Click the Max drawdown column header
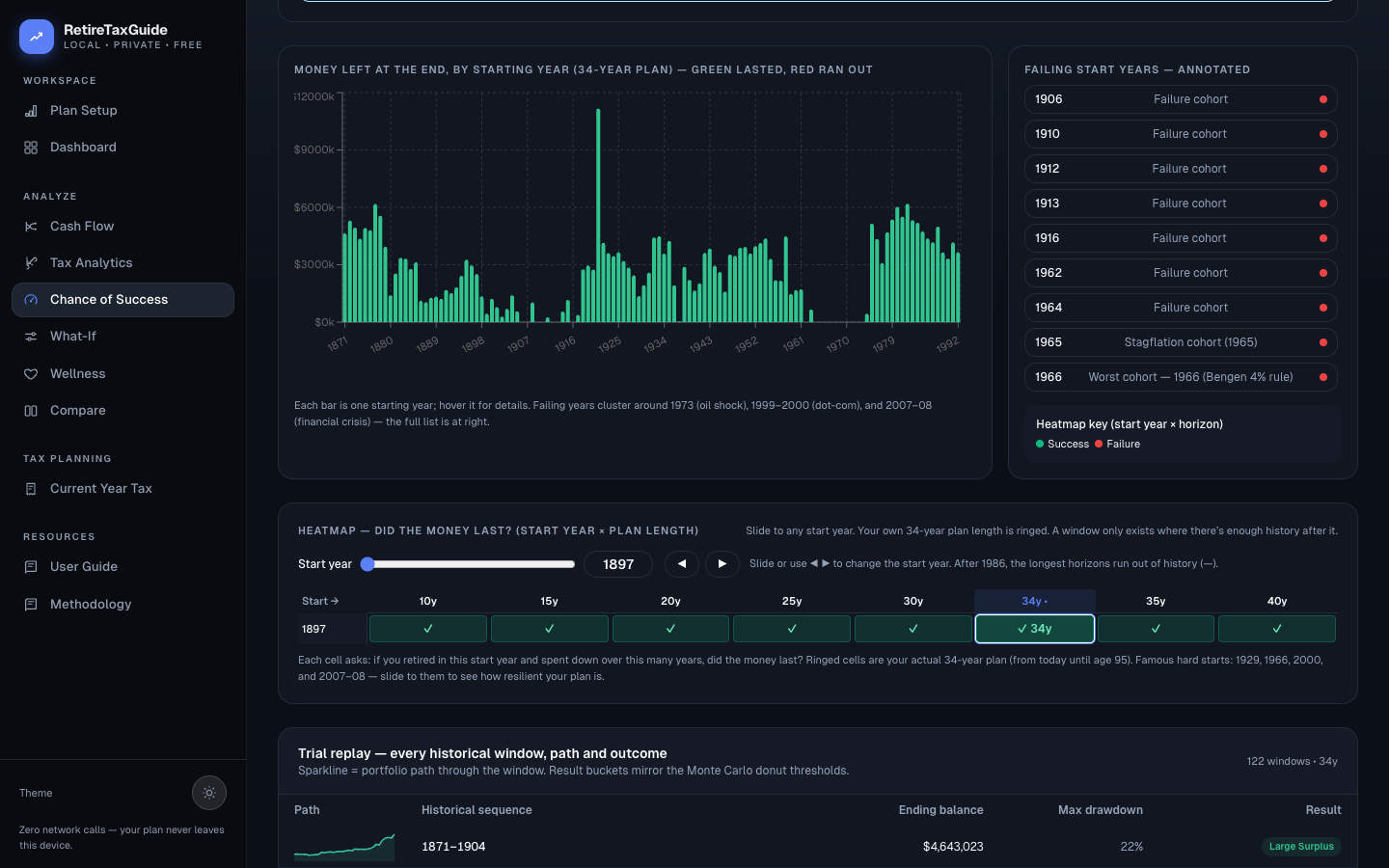 pos(1101,810)
